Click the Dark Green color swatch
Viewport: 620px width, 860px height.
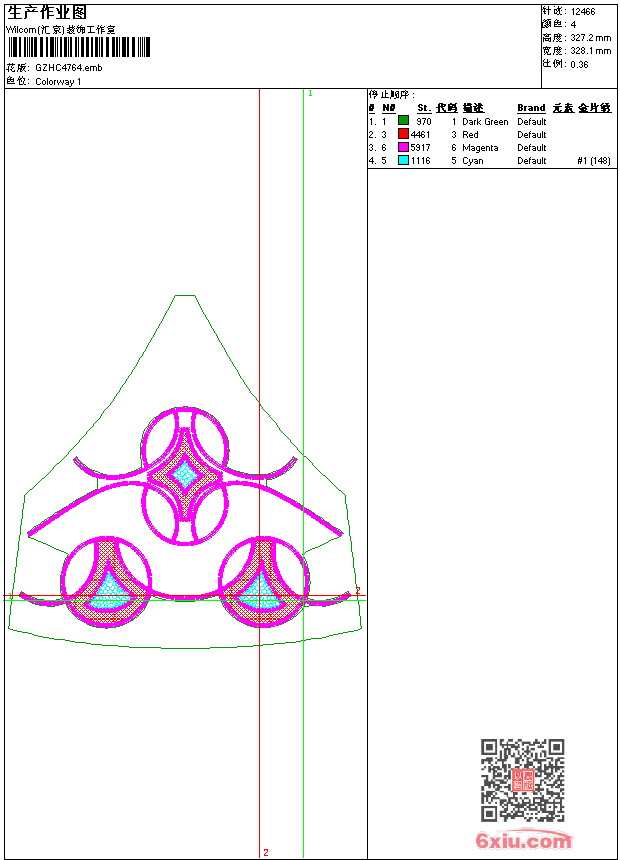[403, 120]
